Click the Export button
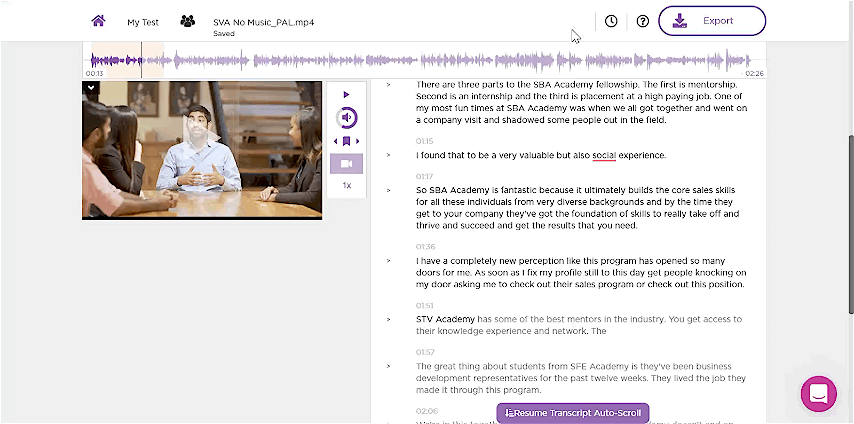Viewport: 854px width, 424px height. click(712, 21)
